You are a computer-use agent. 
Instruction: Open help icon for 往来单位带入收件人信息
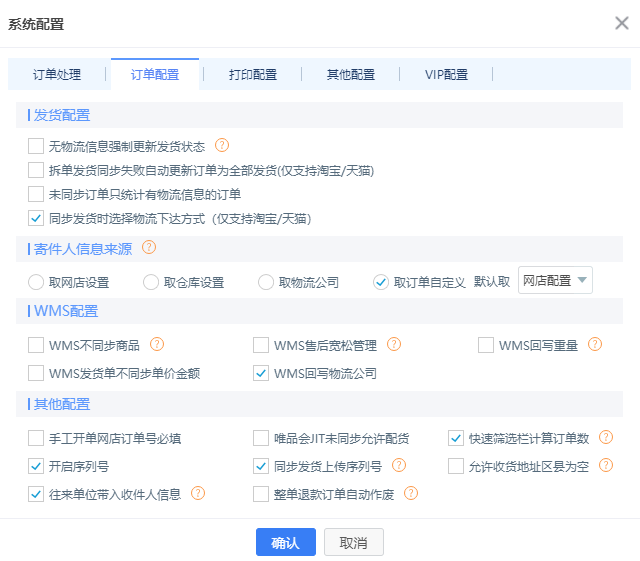(x=198, y=493)
